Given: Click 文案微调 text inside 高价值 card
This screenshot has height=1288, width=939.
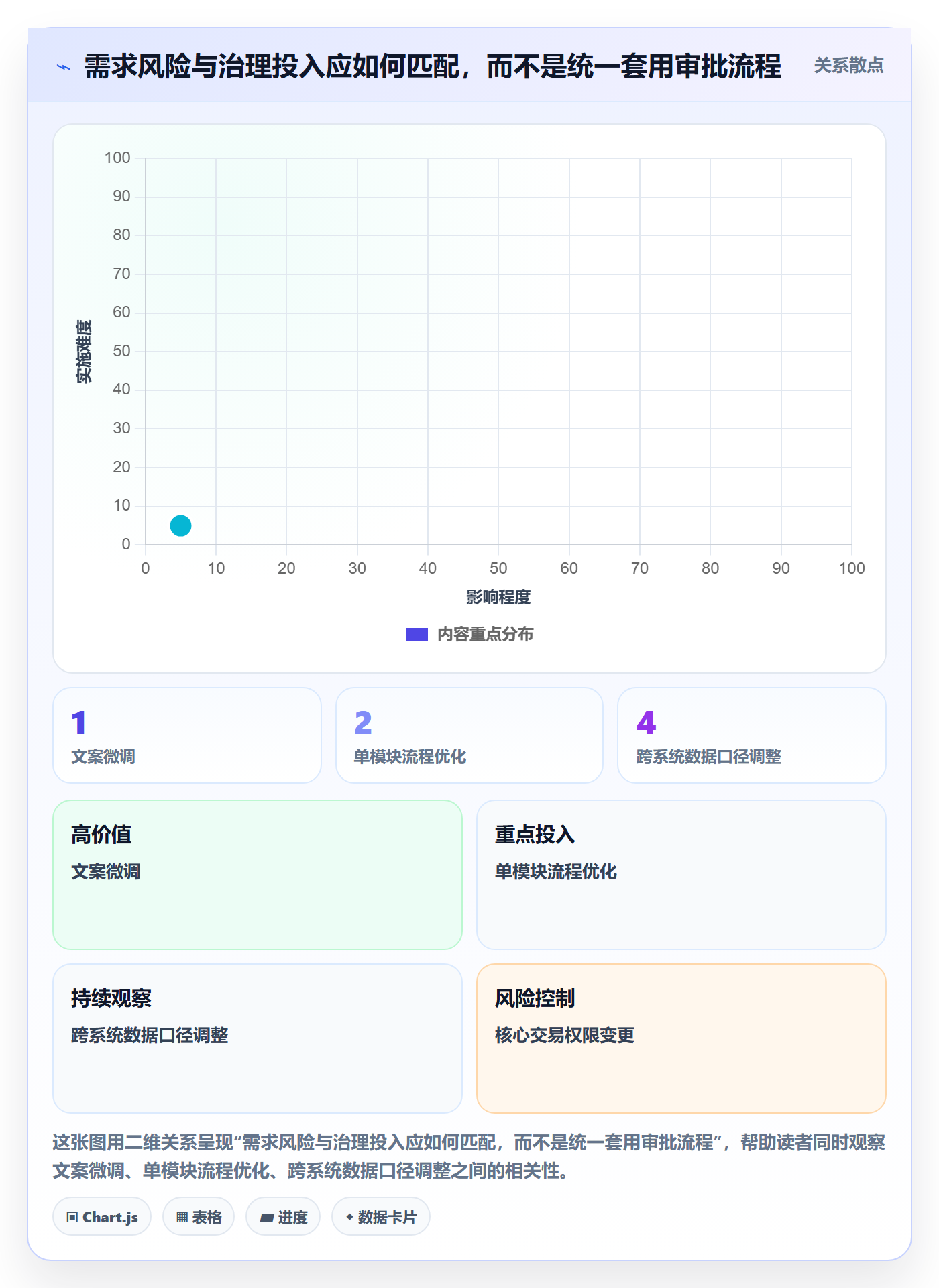Looking at the screenshot, I should click(x=106, y=871).
